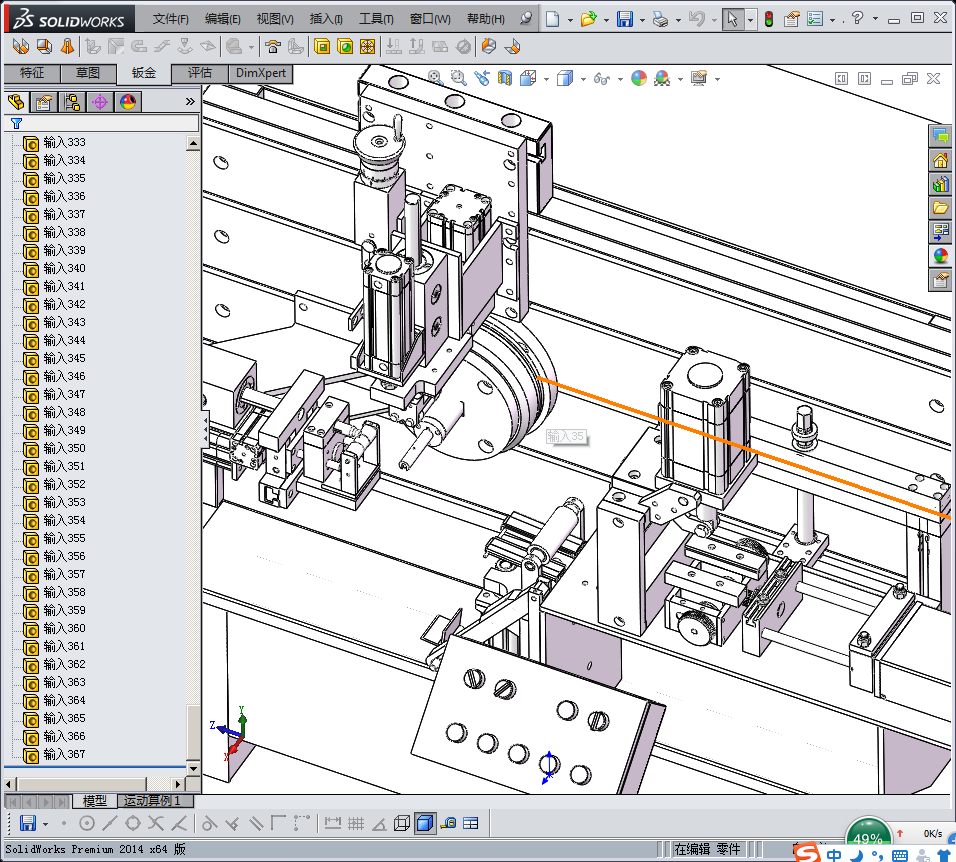Viewport: 956px width, 862px height.
Task: Click the Print icon in top toolbar
Action: pyautogui.click(x=659, y=19)
